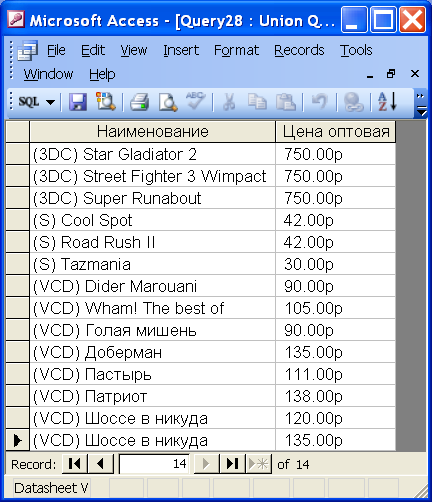Open the Insert menu

(x=181, y=50)
